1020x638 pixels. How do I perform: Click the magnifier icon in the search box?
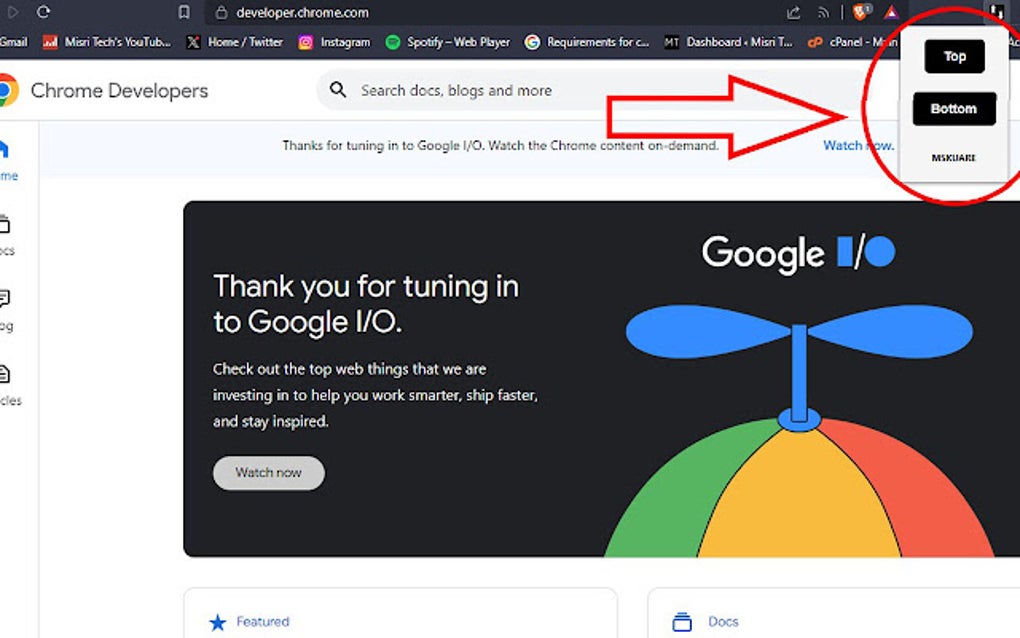click(338, 90)
